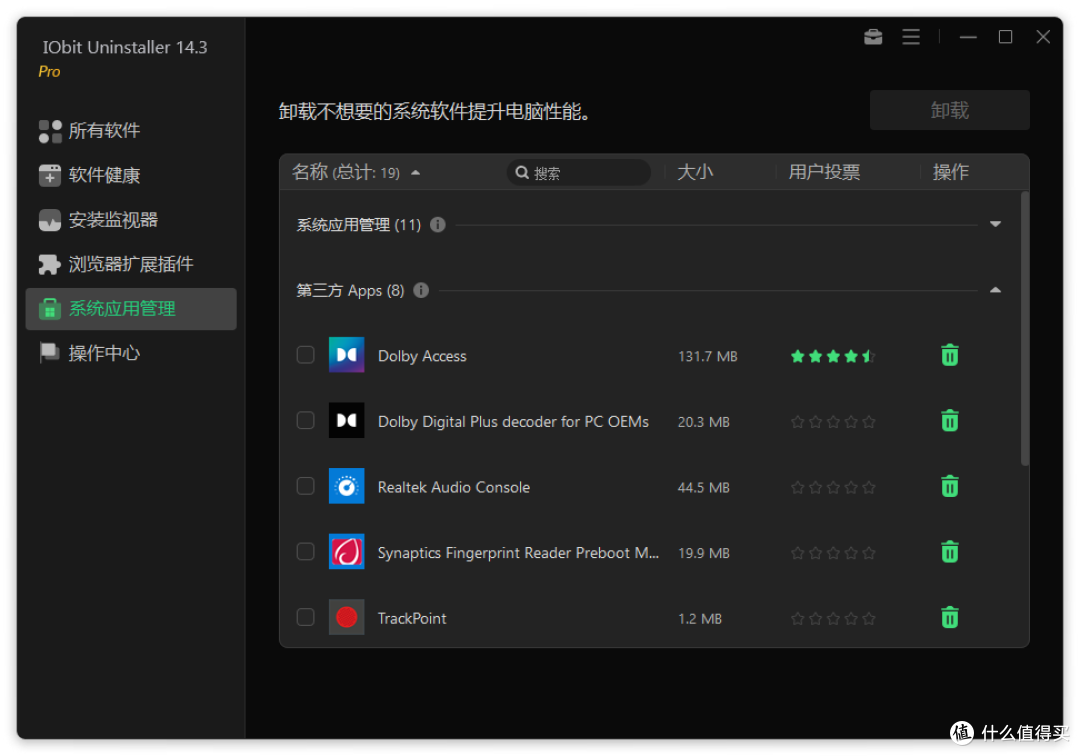Click the 软件健康 sidebar icon
Viewport: 1080px width, 756px height.
click(50, 176)
